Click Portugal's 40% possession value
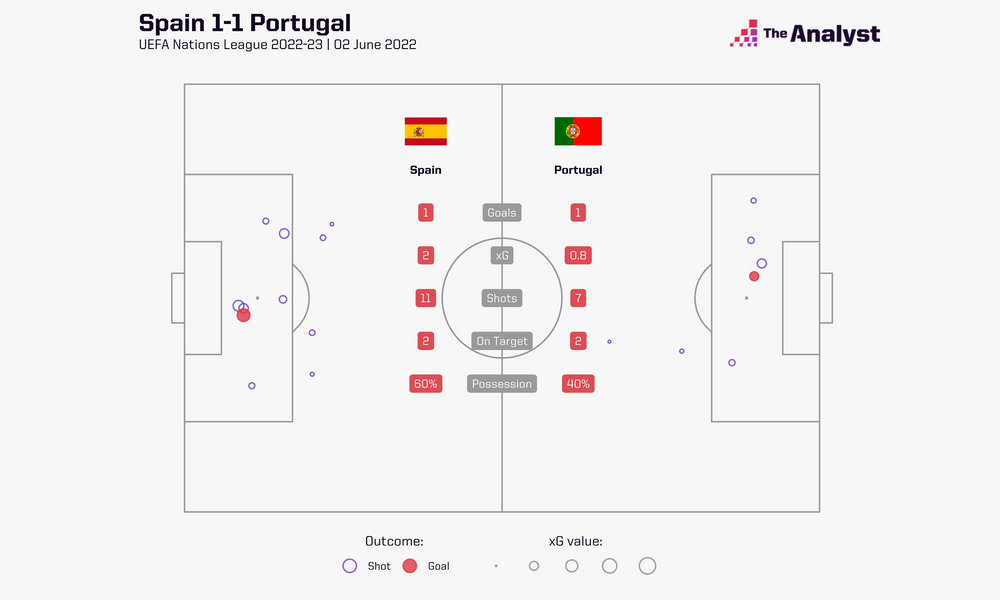The height and width of the screenshot is (600, 1000). point(578,384)
